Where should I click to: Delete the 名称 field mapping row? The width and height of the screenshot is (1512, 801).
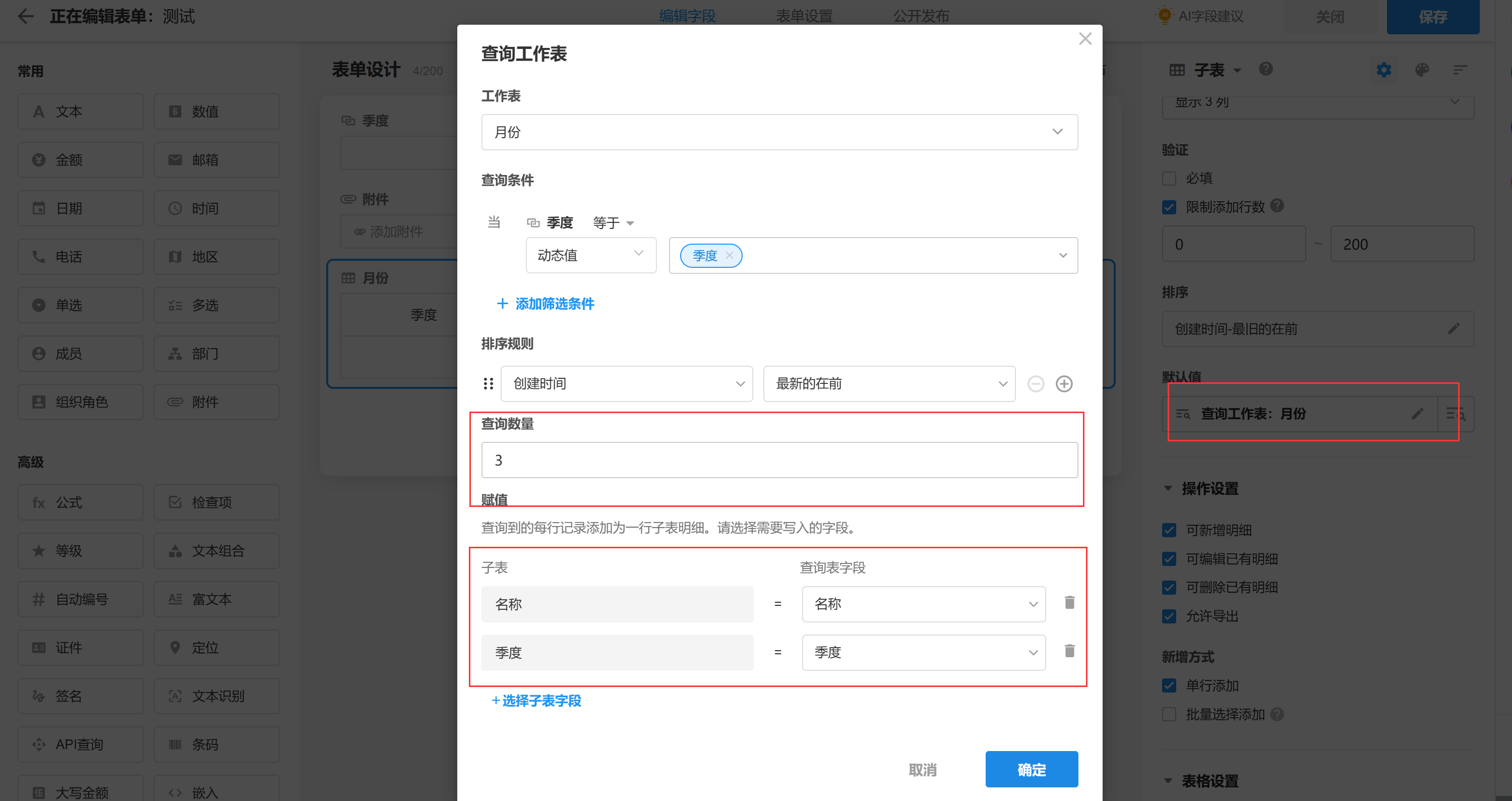1069,602
